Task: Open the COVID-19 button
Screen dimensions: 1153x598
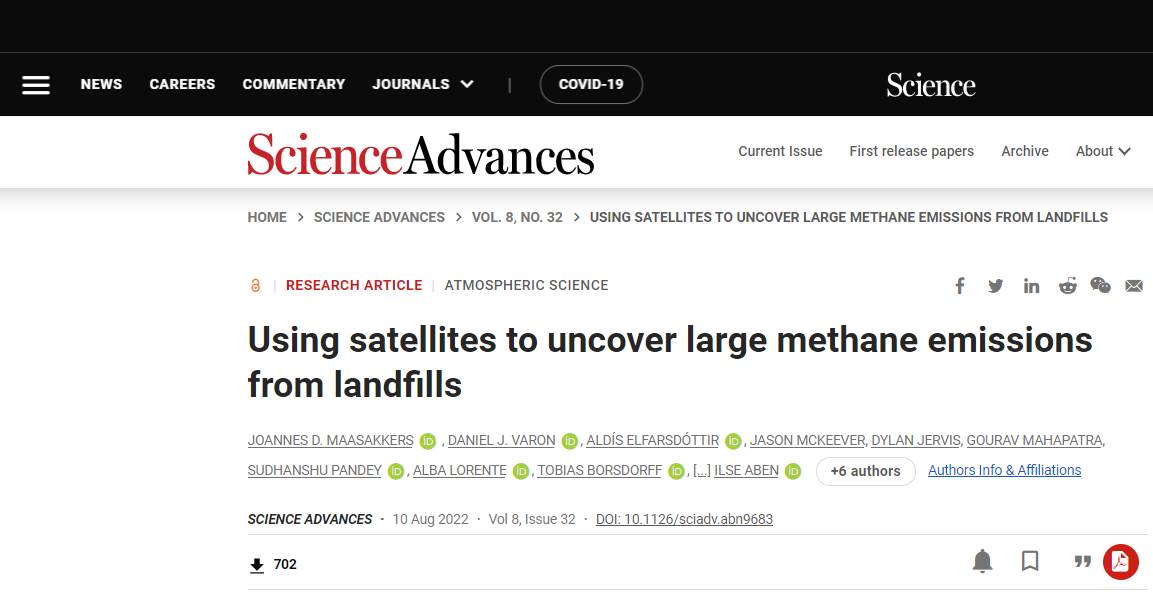Action: click(x=591, y=85)
